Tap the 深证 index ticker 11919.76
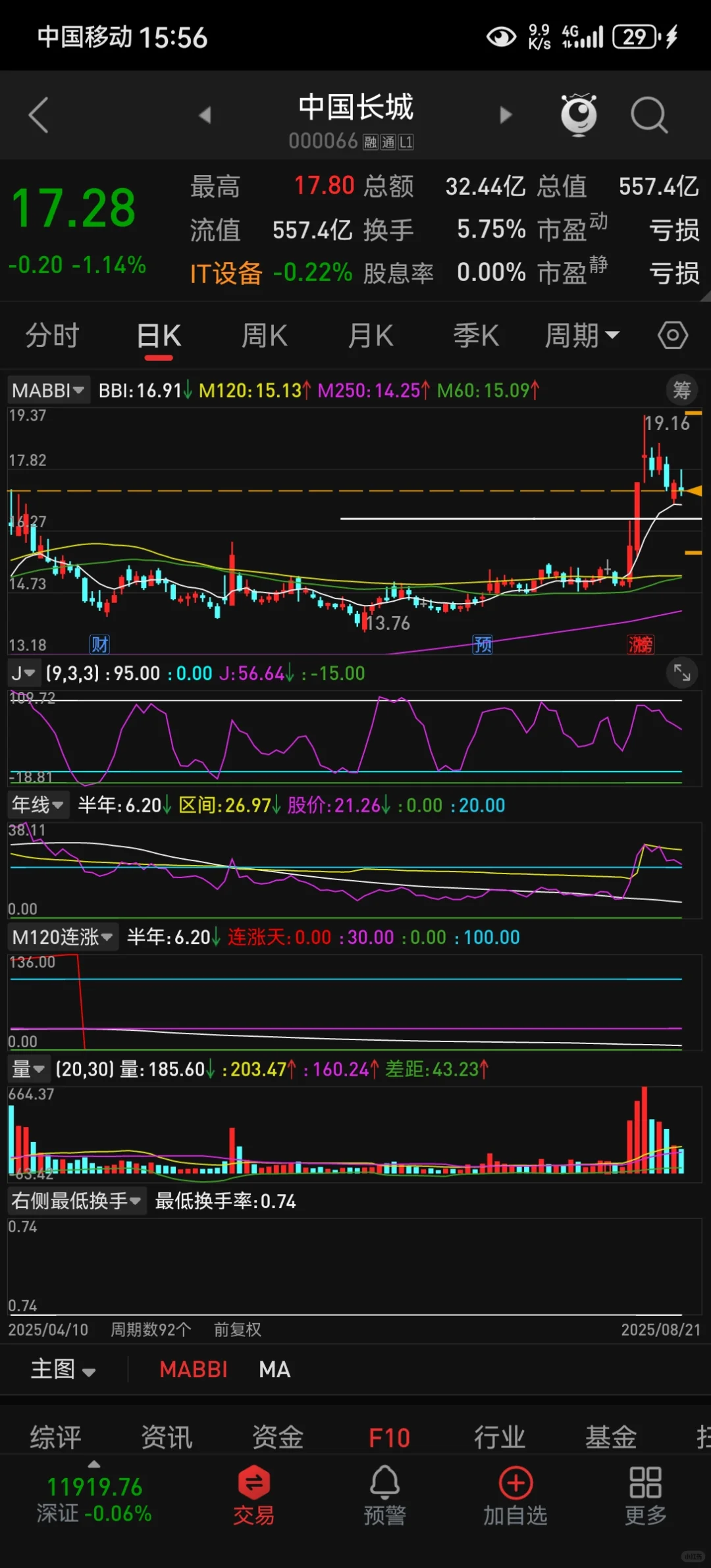The height and width of the screenshot is (1568, 711). point(95,1500)
